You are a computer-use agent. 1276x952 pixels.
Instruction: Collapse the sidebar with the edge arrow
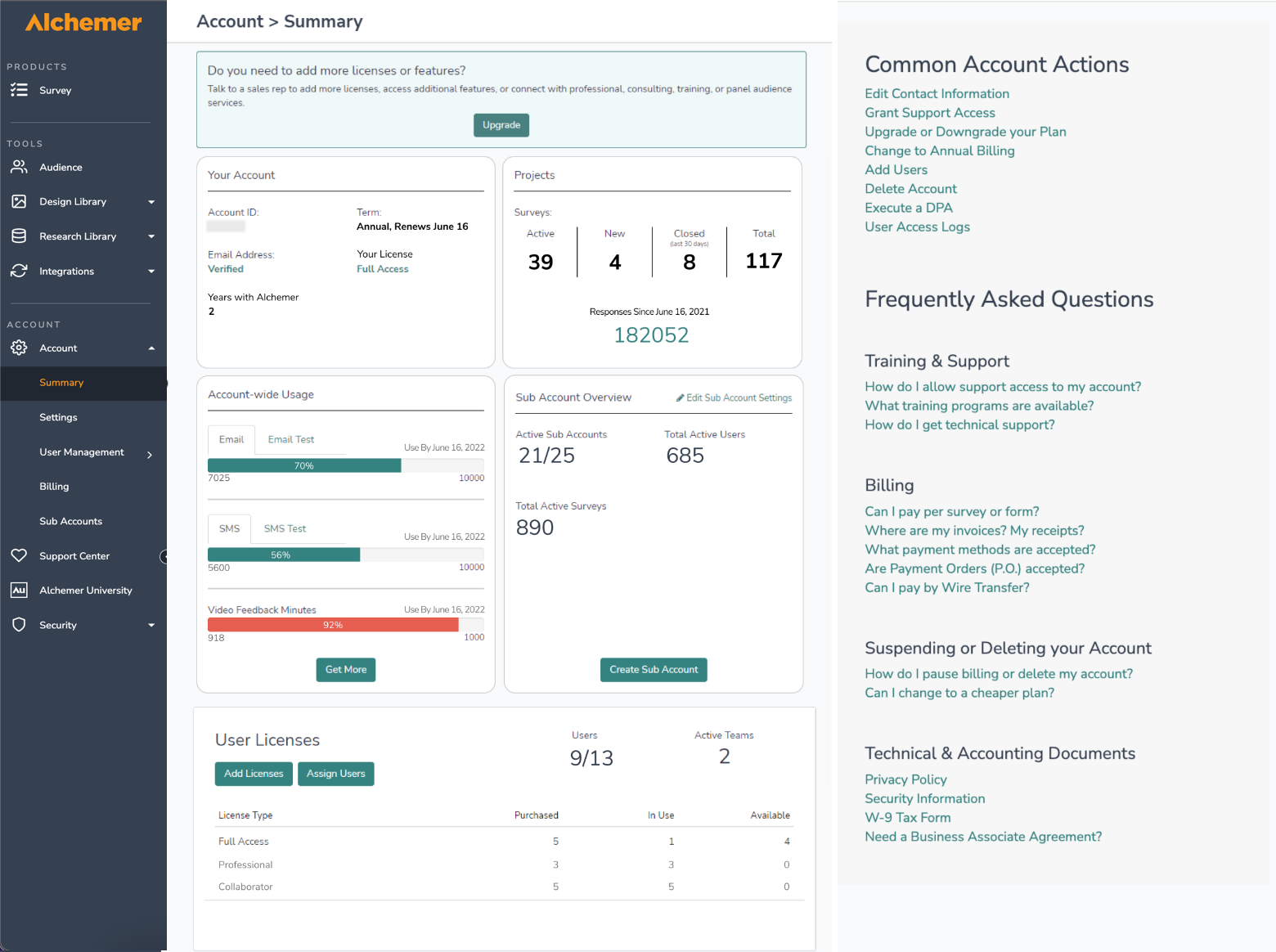pyautogui.click(x=164, y=556)
